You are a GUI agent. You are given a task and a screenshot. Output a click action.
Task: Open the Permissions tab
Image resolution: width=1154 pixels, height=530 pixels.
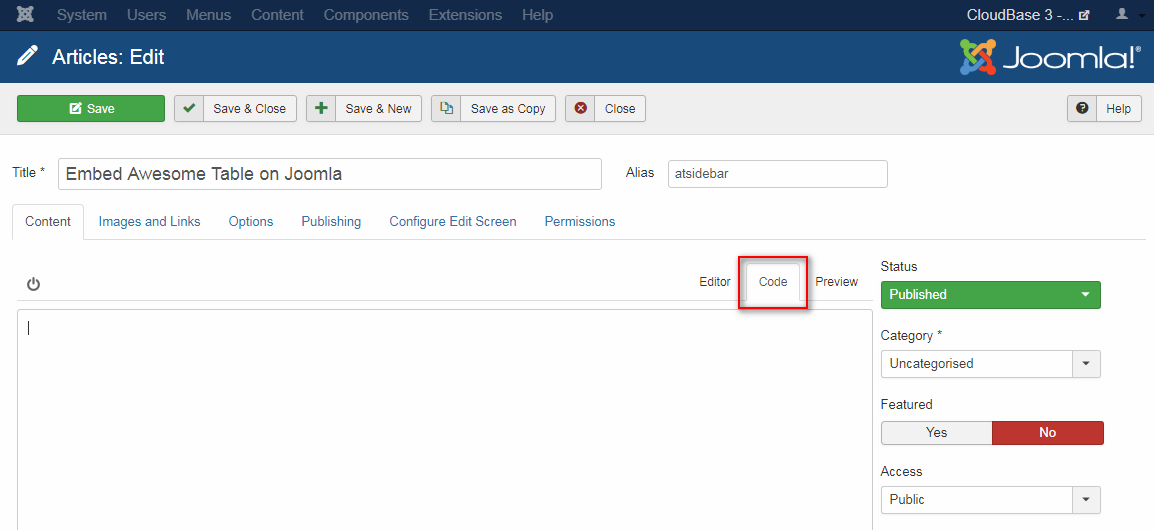tap(580, 222)
